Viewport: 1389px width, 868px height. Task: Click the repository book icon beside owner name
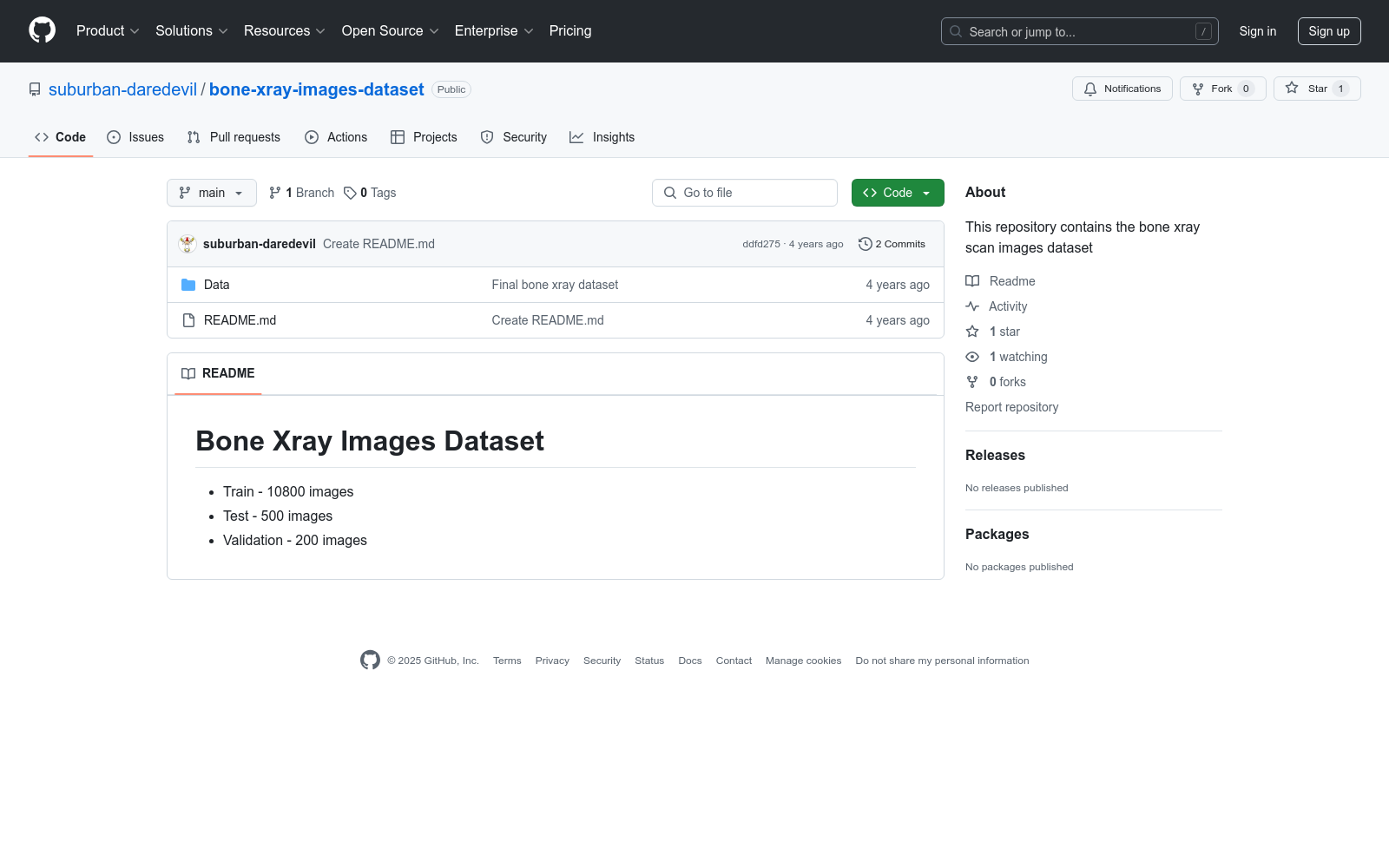tap(35, 89)
